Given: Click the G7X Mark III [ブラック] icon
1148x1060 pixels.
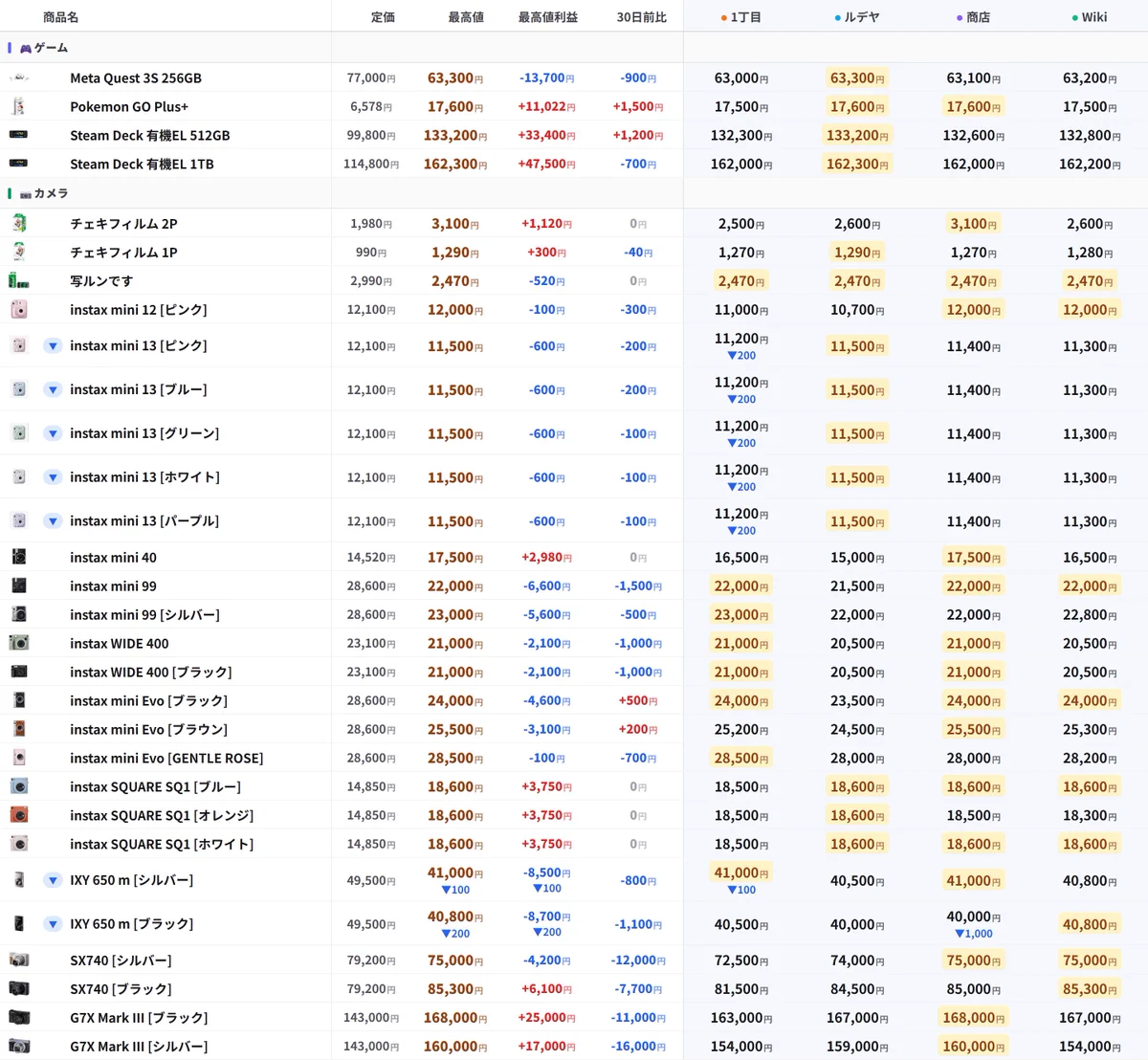Looking at the screenshot, I should [19, 1017].
